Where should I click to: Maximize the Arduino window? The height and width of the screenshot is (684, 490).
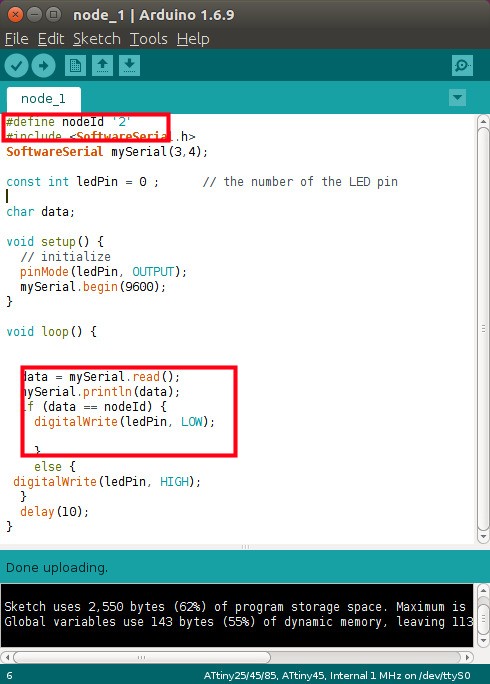[54, 15]
